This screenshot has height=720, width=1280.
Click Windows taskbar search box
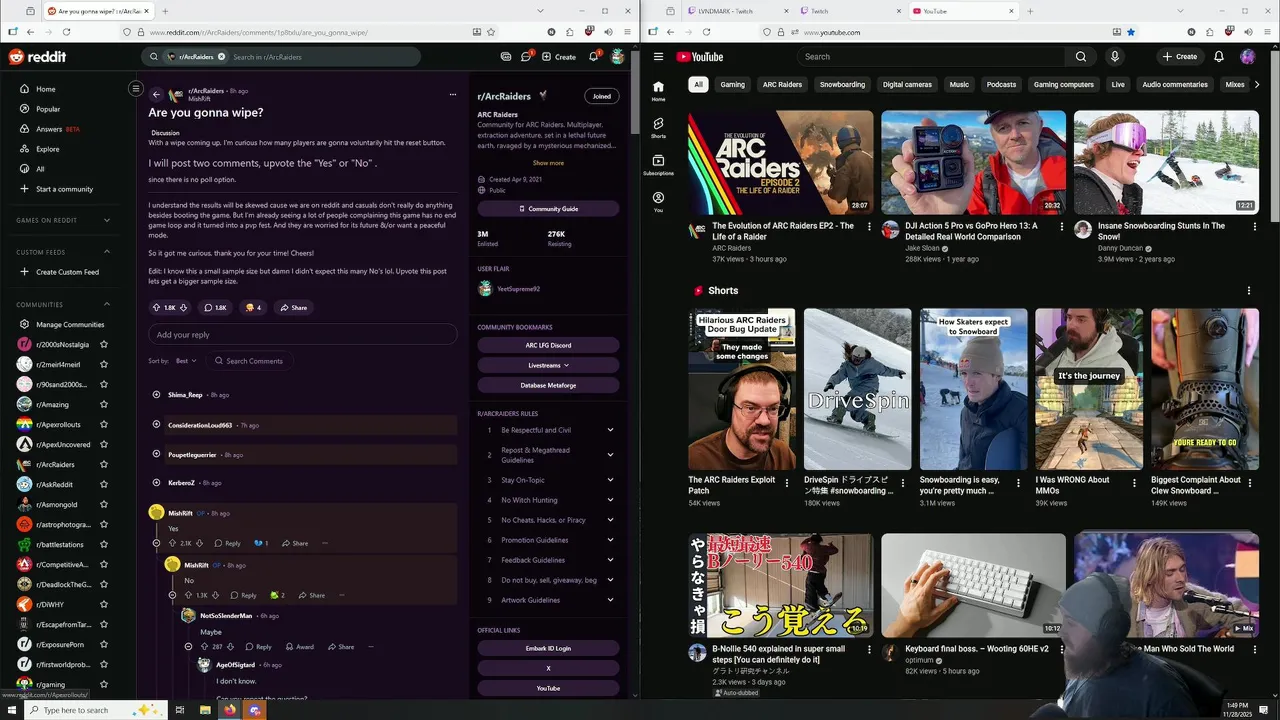95,710
